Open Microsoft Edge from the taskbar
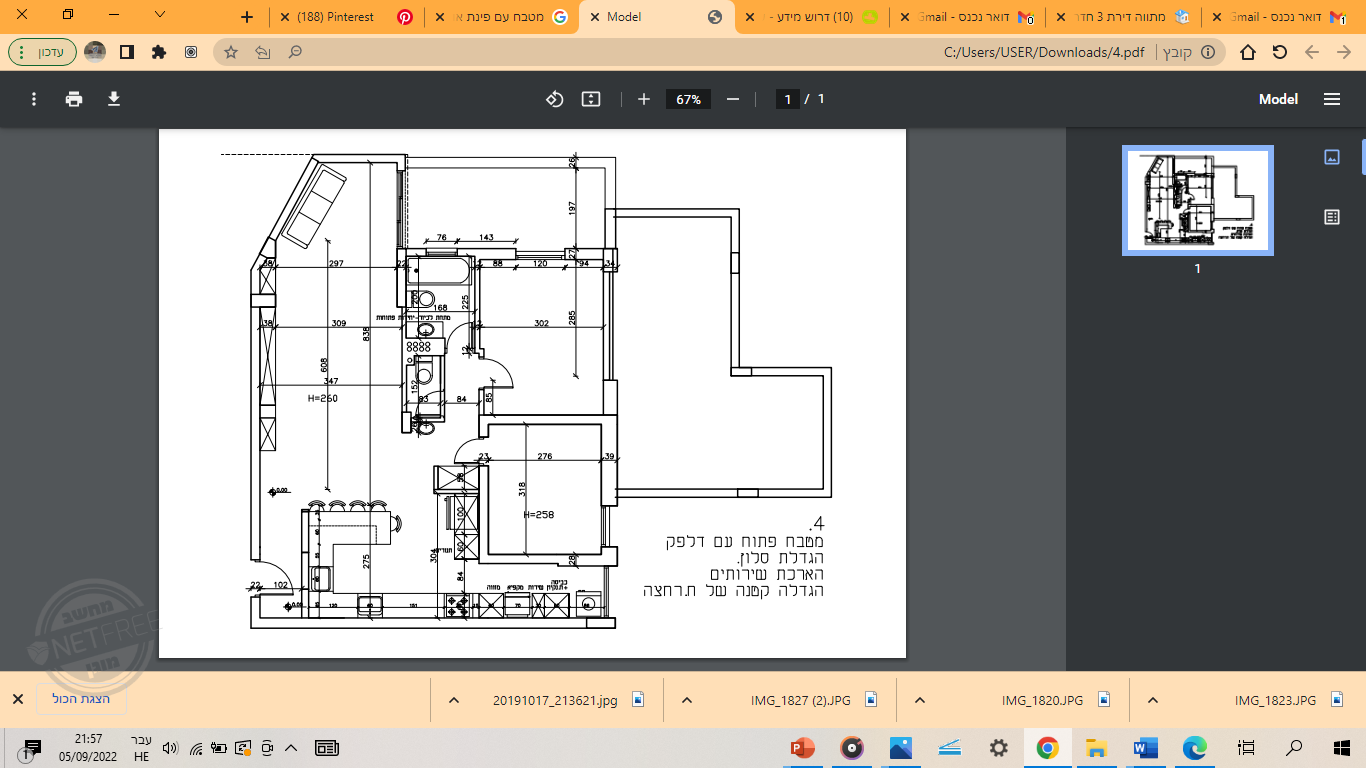The image size is (1366, 768). point(1195,748)
